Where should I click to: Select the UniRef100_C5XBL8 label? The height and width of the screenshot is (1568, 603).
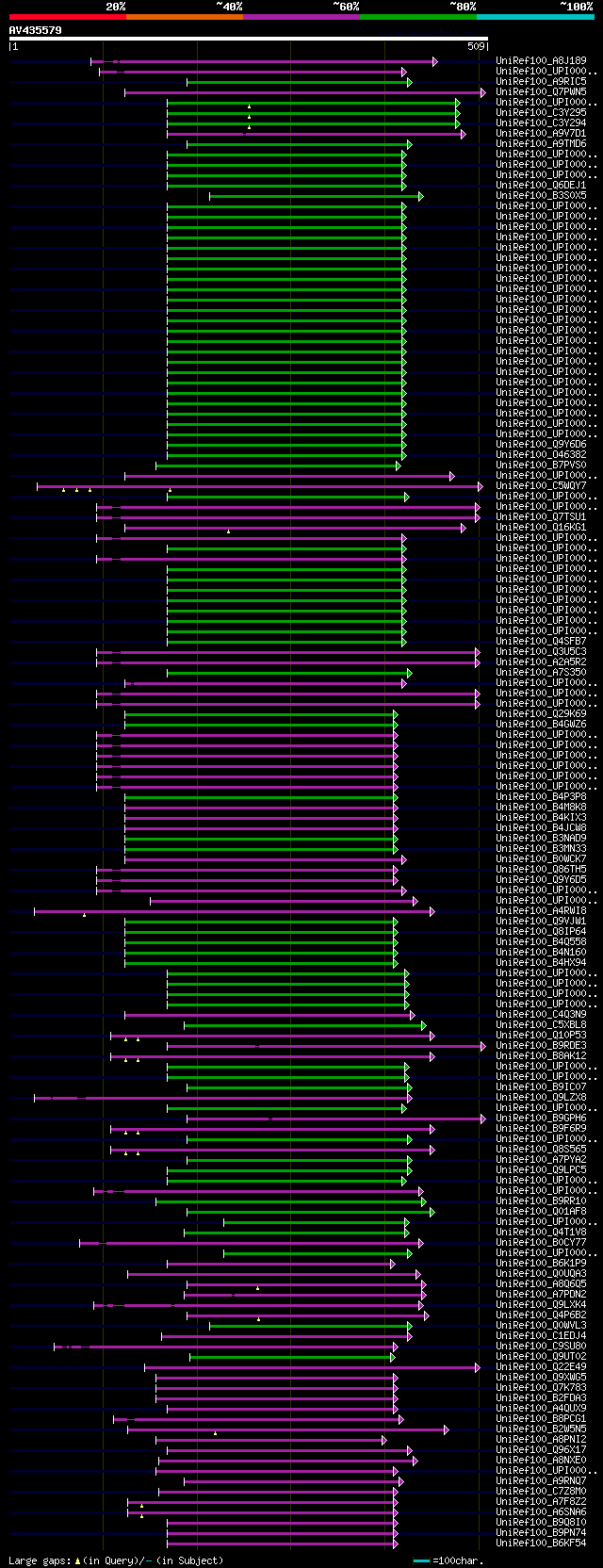point(541,1025)
